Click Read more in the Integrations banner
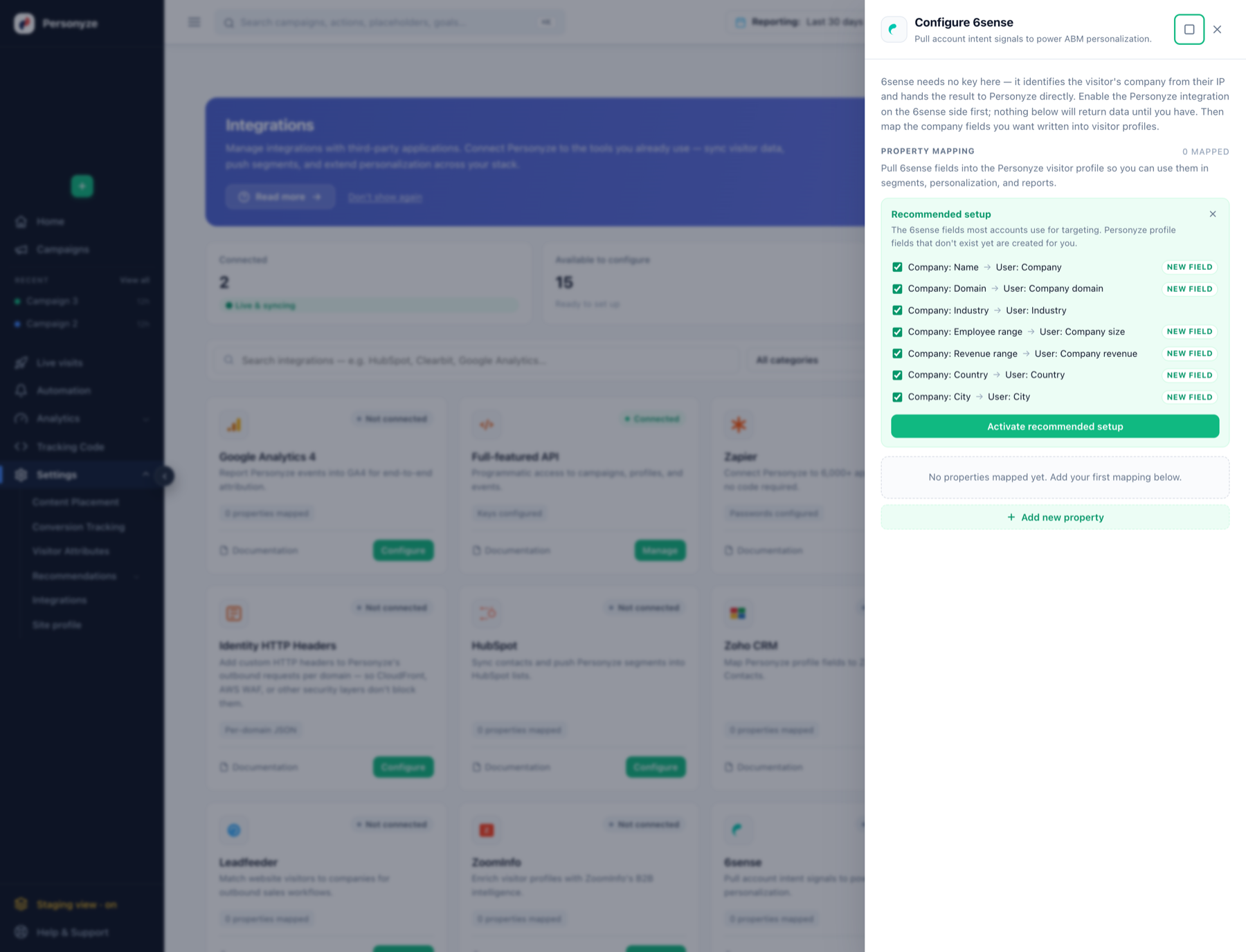 280,197
